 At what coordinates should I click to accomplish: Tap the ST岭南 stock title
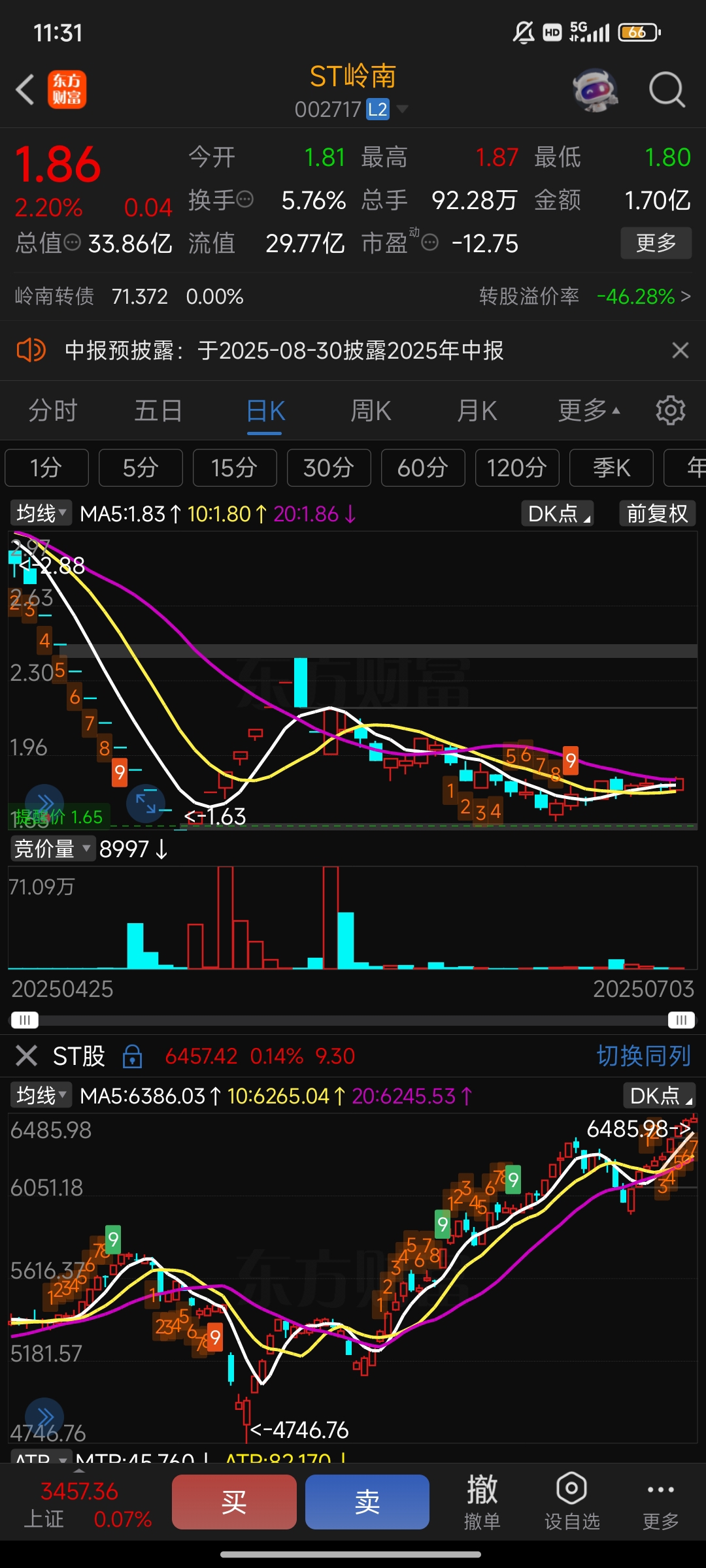point(353,77)
